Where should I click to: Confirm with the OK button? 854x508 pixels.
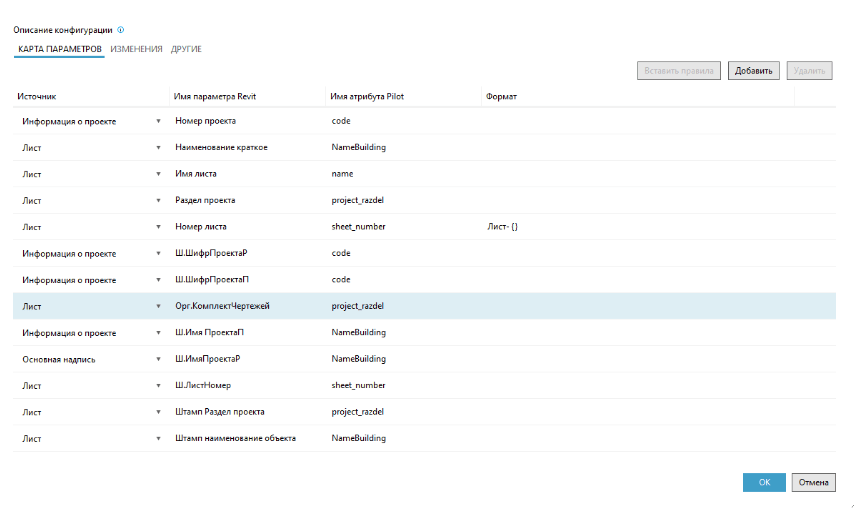click(x=764, y=482)
